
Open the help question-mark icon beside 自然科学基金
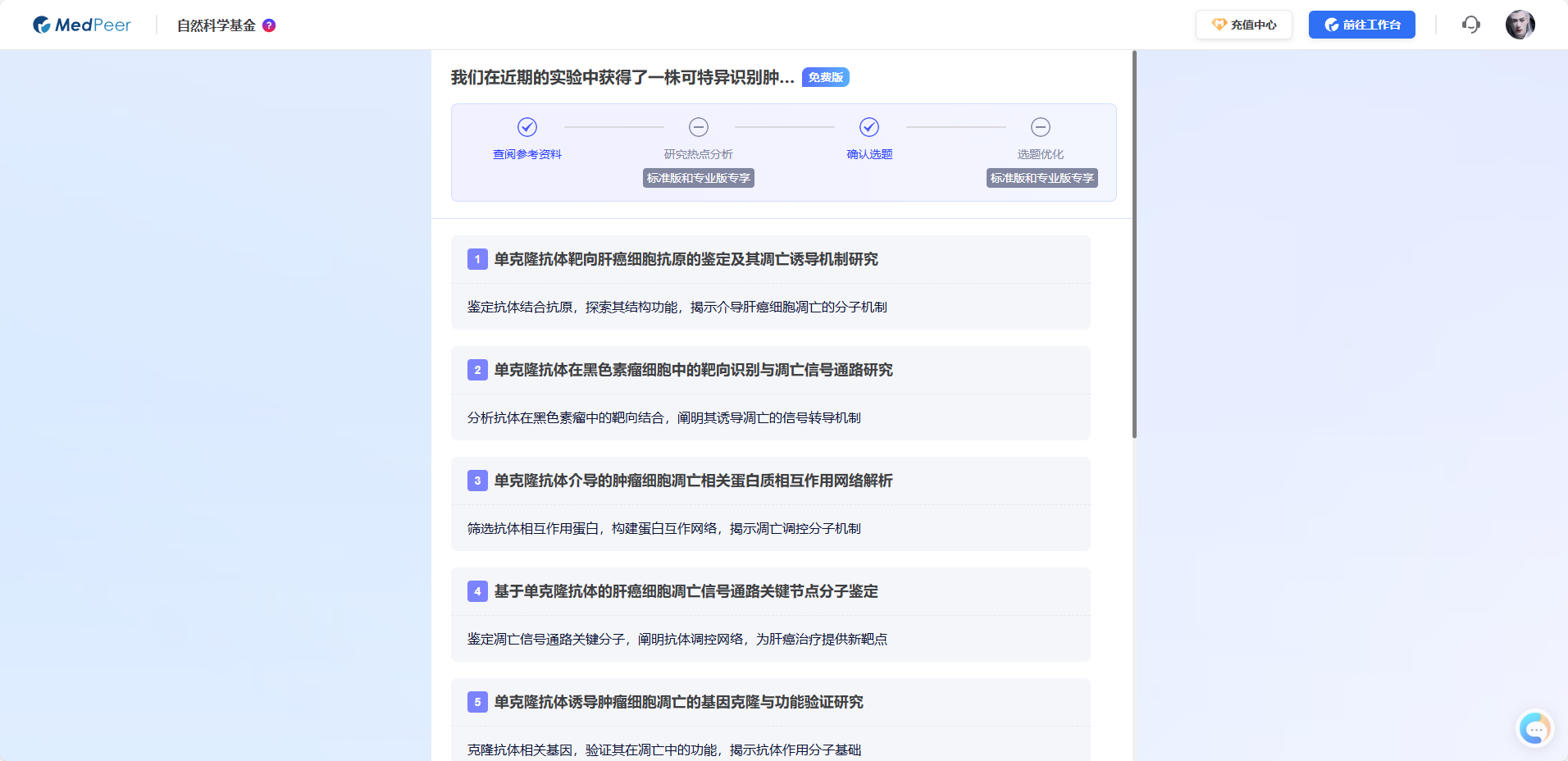pos(269,25)
